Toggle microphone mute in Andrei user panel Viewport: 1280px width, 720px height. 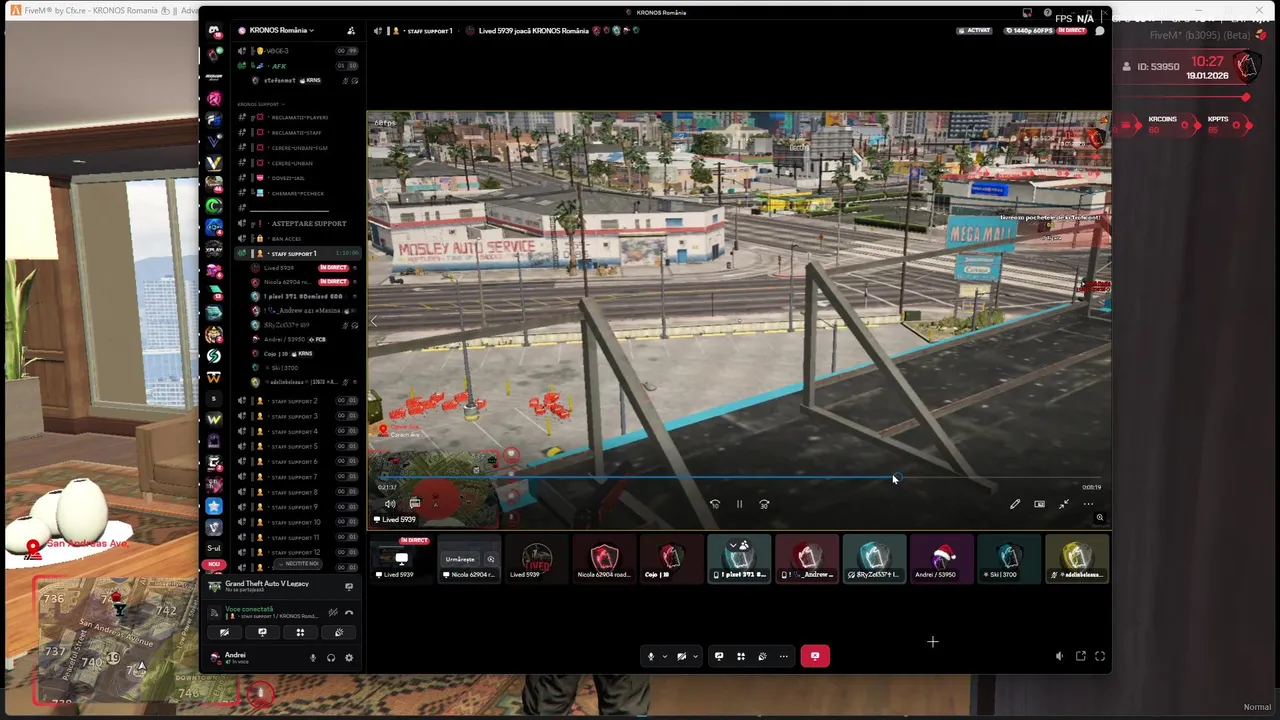312,657
